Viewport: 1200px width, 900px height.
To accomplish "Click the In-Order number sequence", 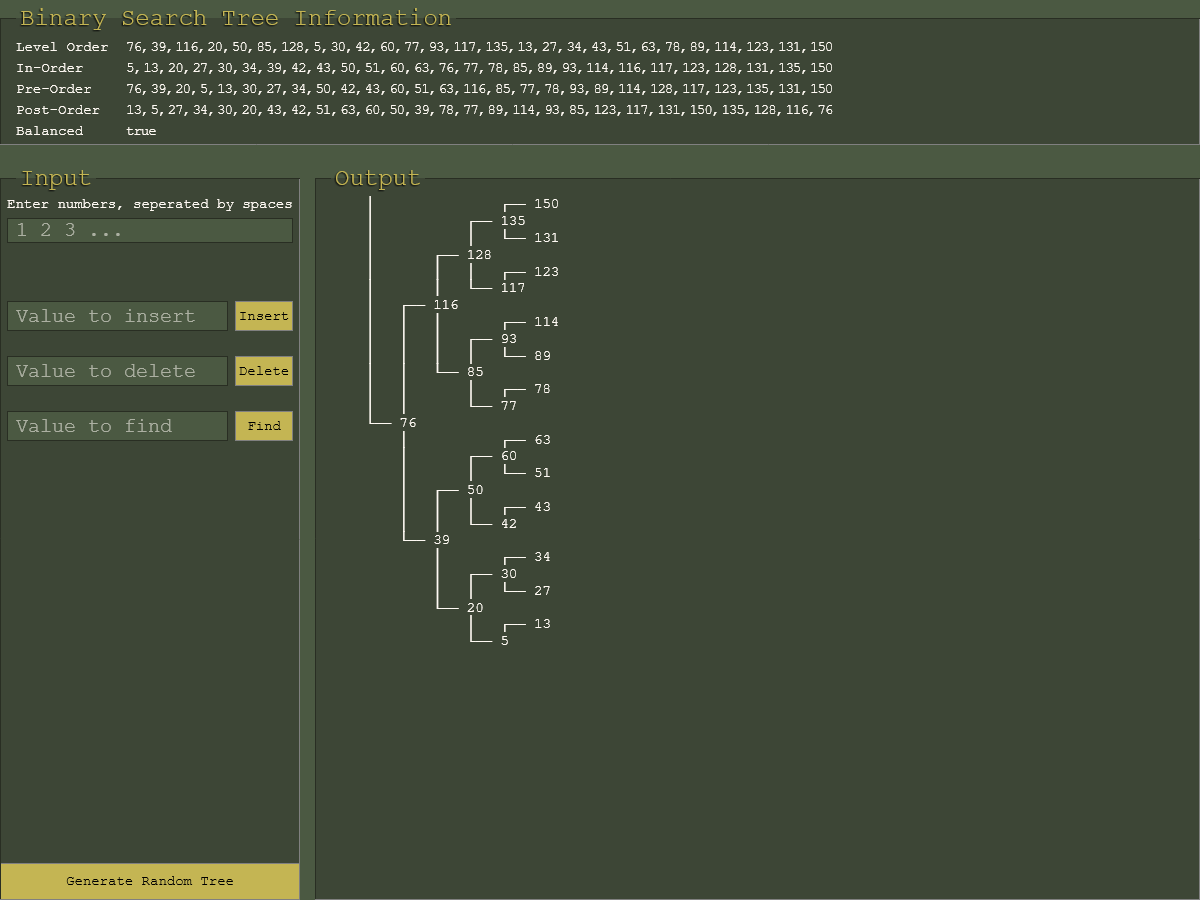I will (x=479, y=68).
